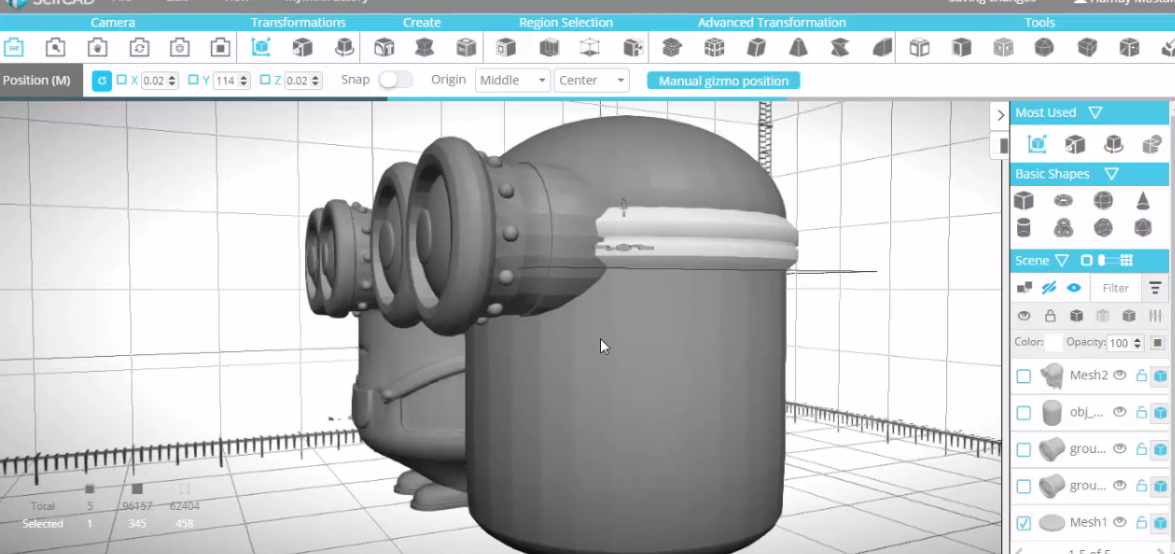Check the X axis checkbox

121,79
